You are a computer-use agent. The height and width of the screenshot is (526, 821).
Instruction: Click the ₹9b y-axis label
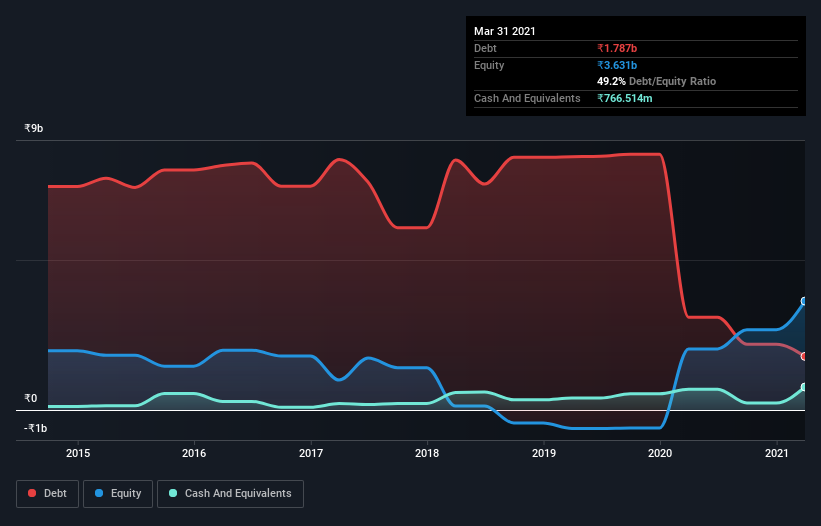(x=34, y=128)
